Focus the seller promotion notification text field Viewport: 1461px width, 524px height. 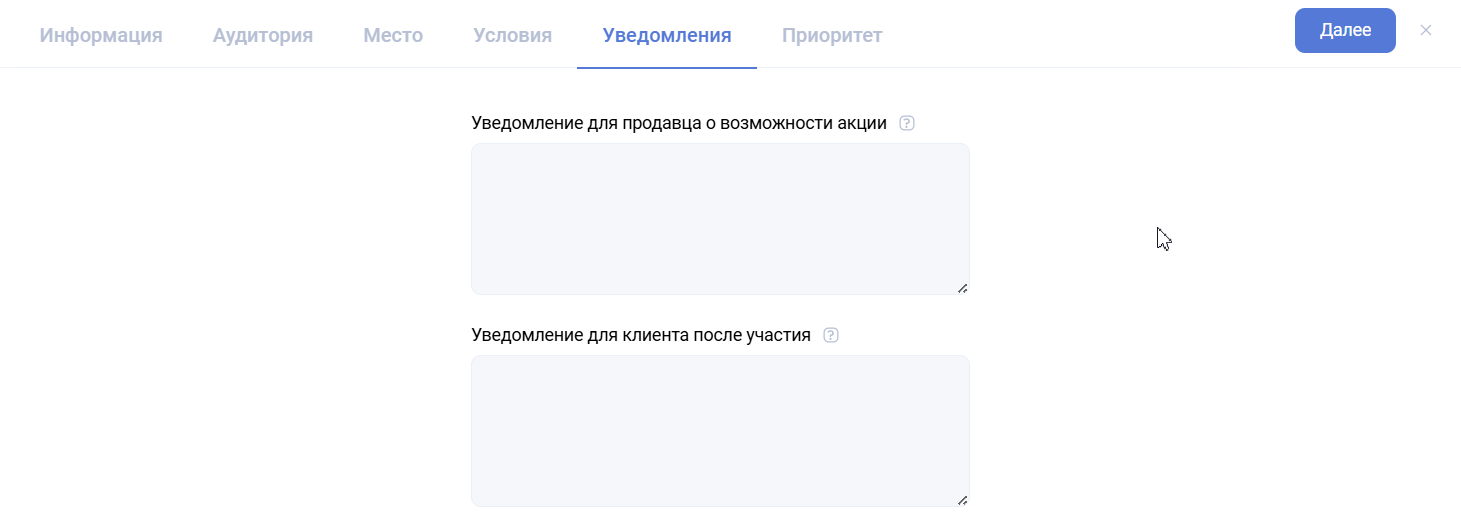720,219
